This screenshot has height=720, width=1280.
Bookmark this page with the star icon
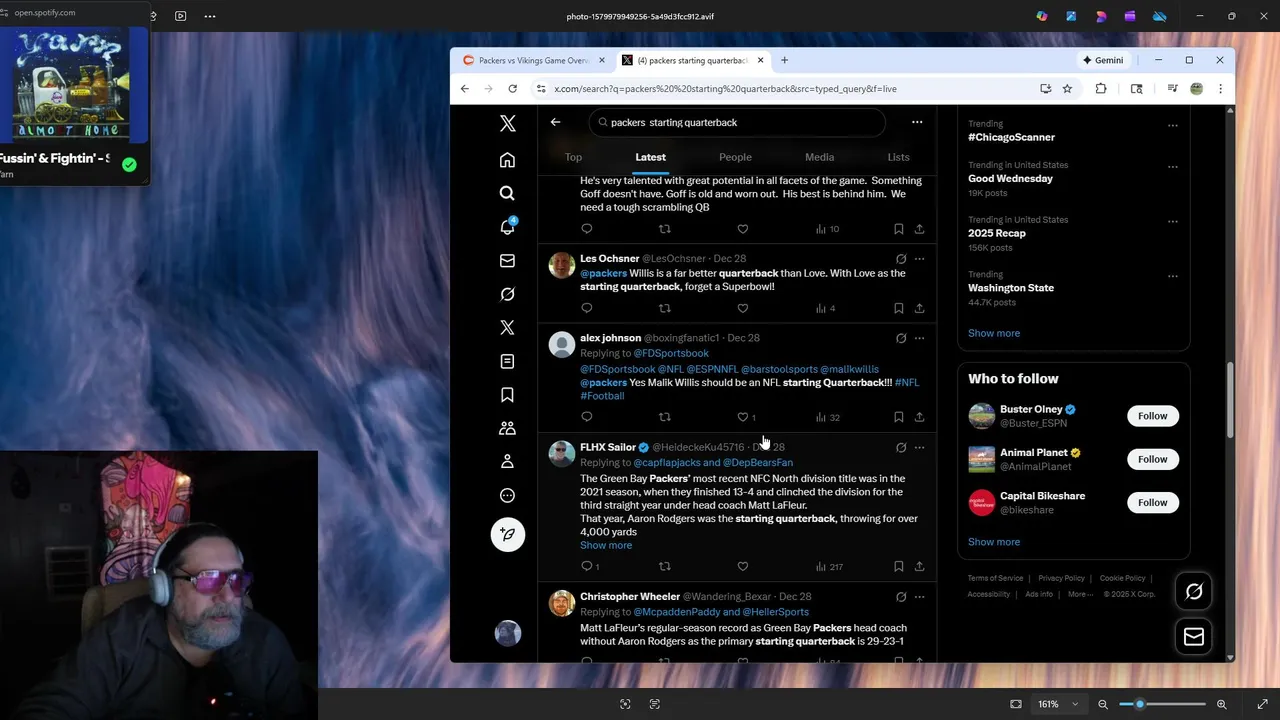pyautogui.click(x=1067, y=89)
